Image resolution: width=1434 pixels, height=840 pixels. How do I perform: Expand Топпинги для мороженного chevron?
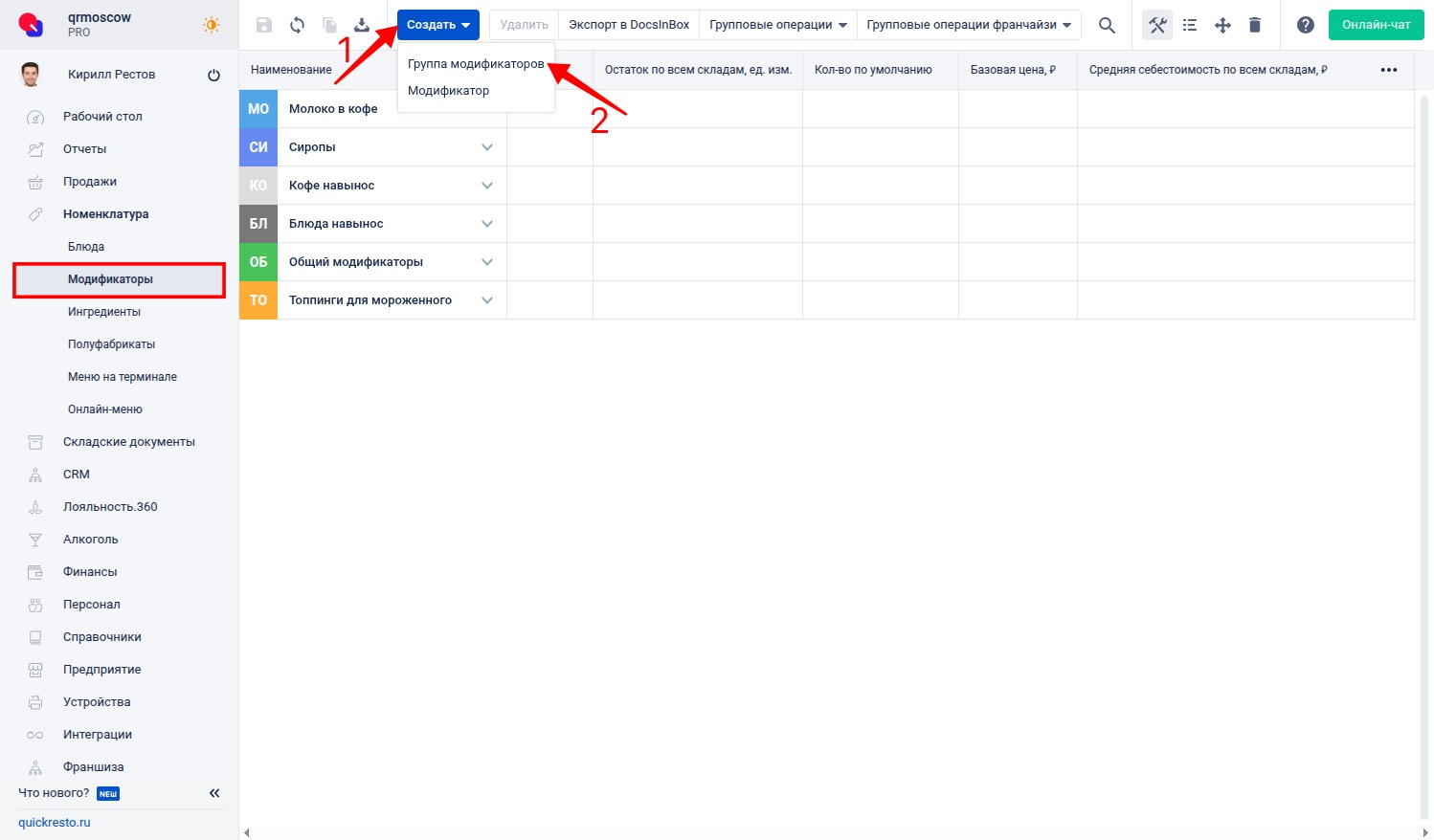coord(487,300)
